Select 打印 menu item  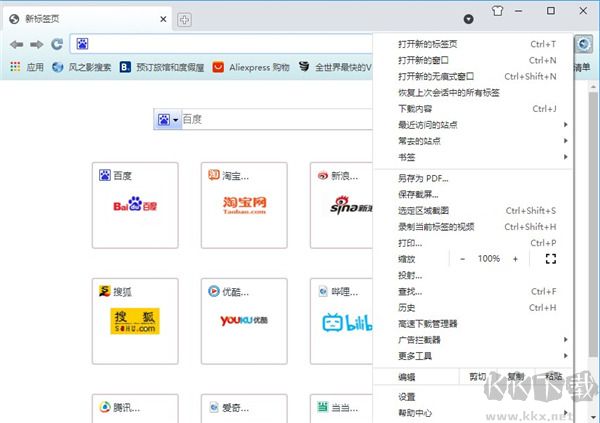pos(473,243)
